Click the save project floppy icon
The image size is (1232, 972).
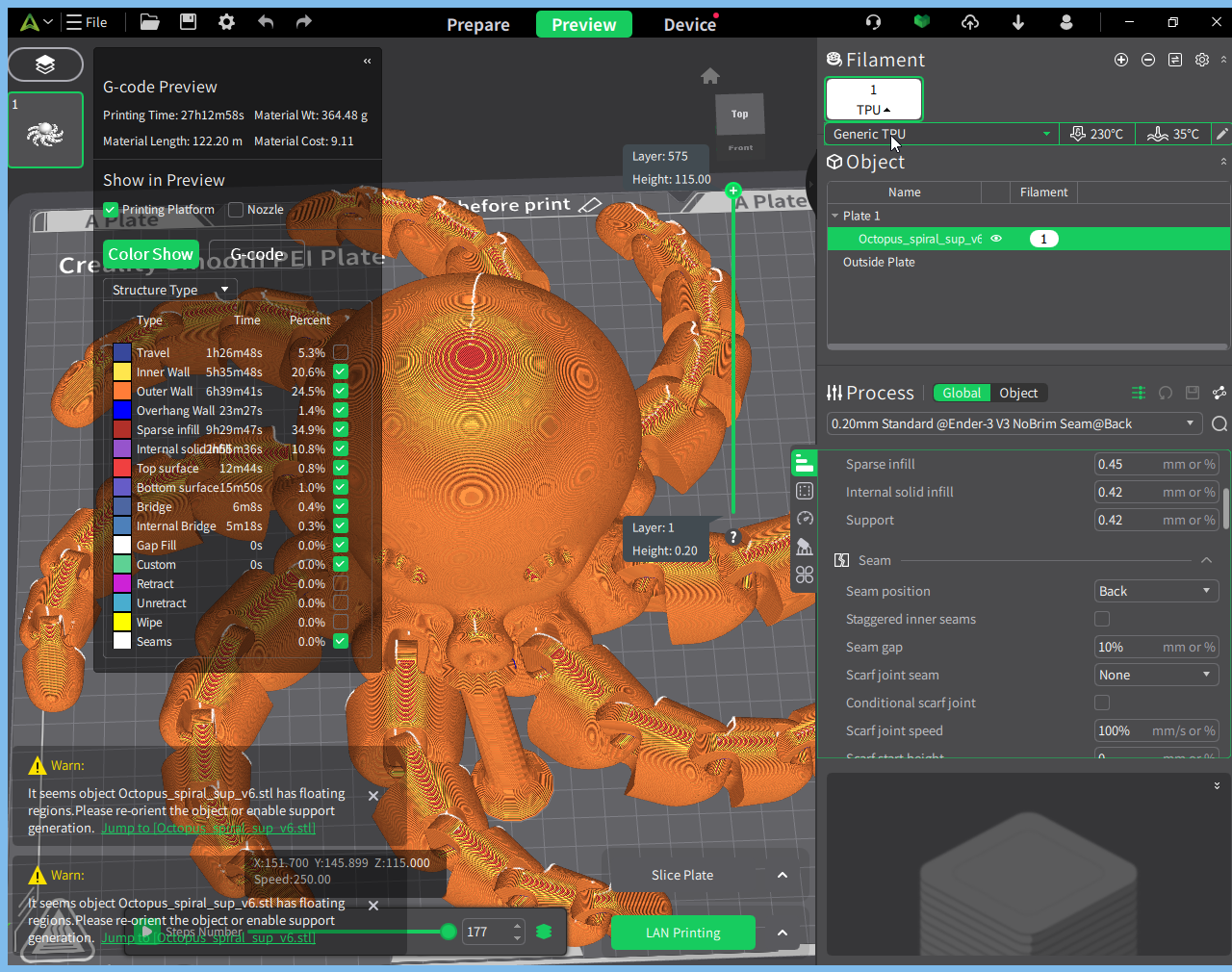188,22
